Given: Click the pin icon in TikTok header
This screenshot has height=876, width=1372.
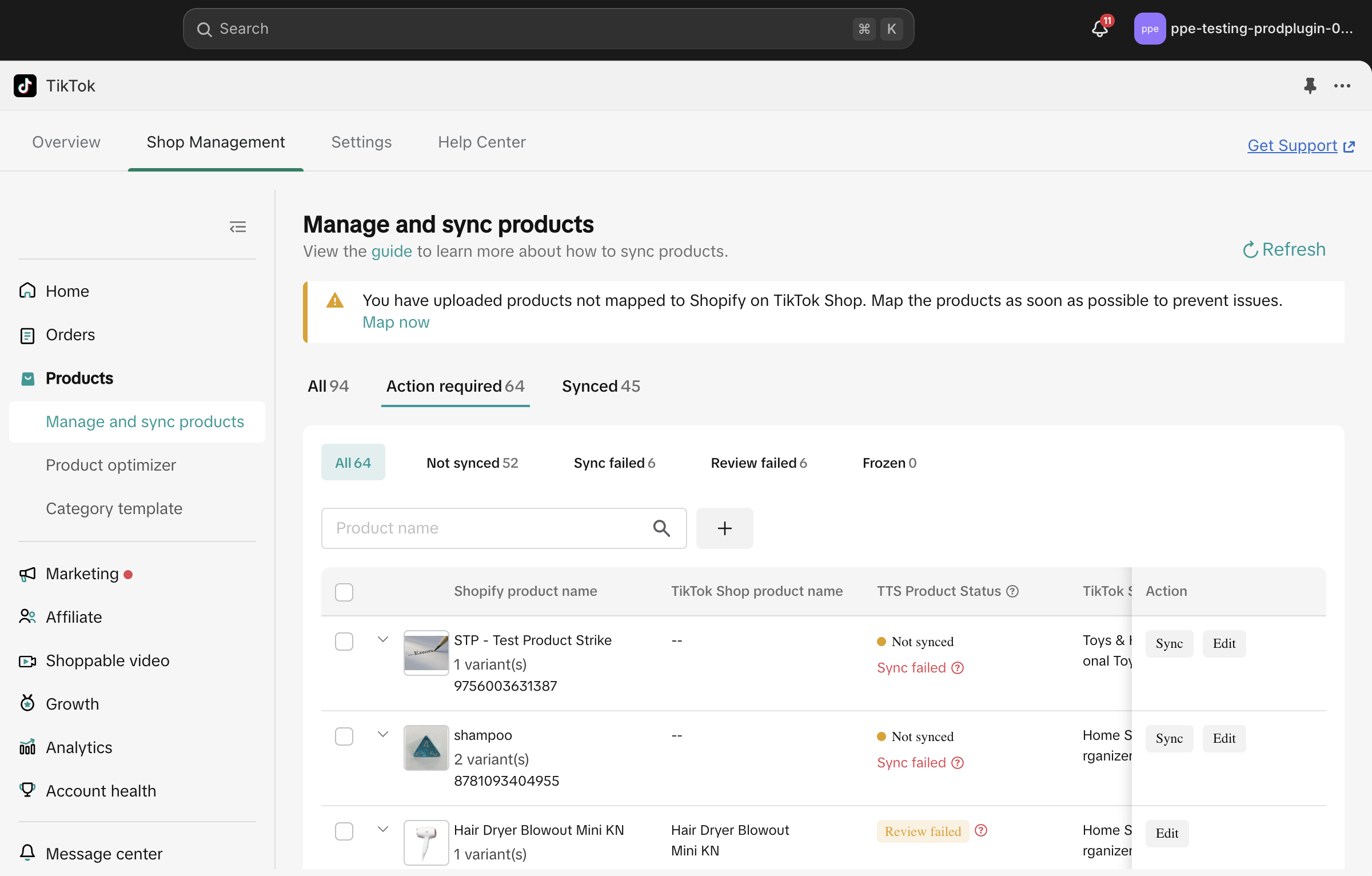Looking at the screenshot, I should (x=1310, y=86).
